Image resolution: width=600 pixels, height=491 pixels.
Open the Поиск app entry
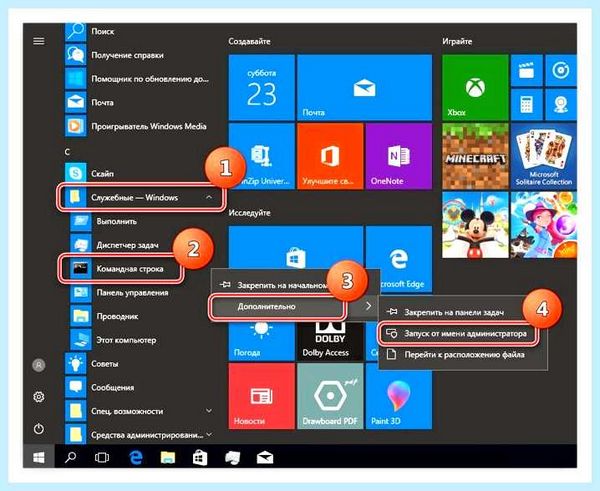(138, 31)
